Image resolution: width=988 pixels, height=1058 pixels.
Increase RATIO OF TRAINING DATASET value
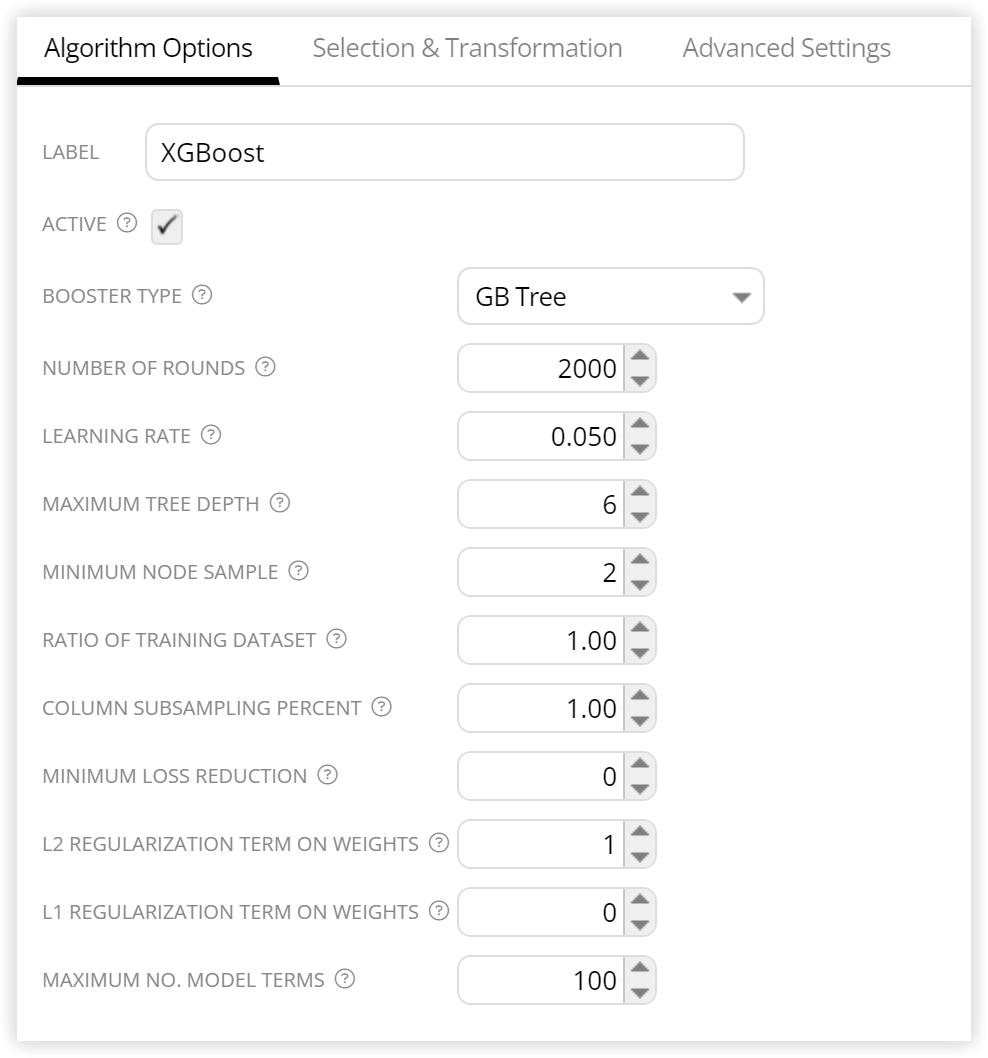pos(640,628)
